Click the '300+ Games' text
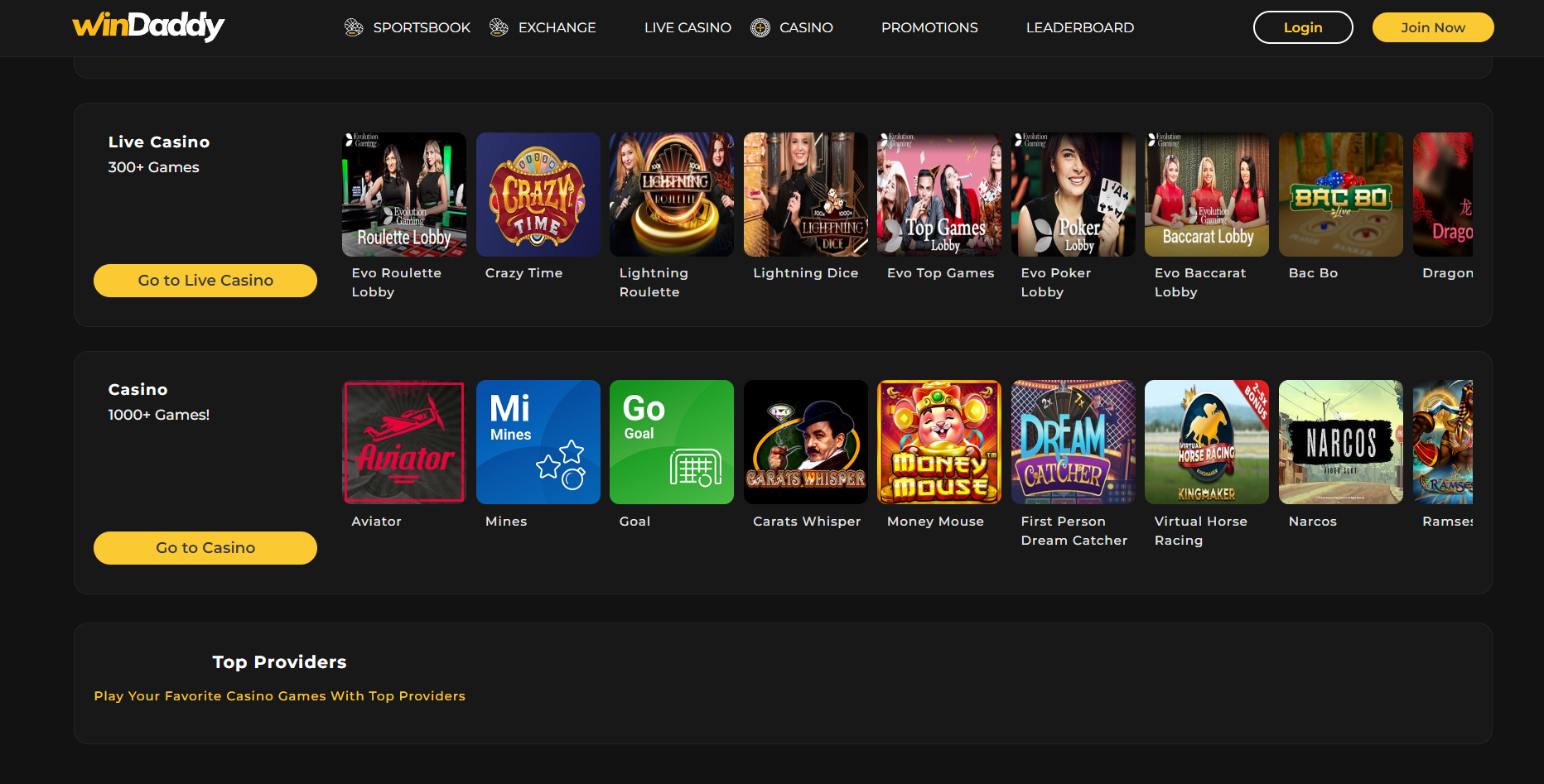The height and width of the screenshot is (784, 1544). click(153, 167)
